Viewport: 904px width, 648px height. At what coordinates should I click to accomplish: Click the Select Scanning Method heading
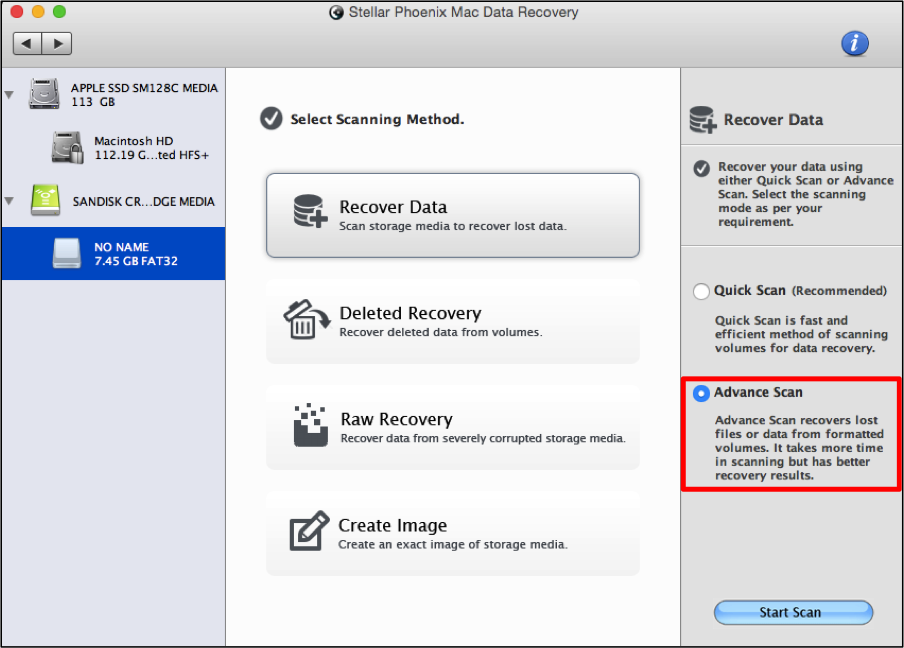click(x=377, y=119)
